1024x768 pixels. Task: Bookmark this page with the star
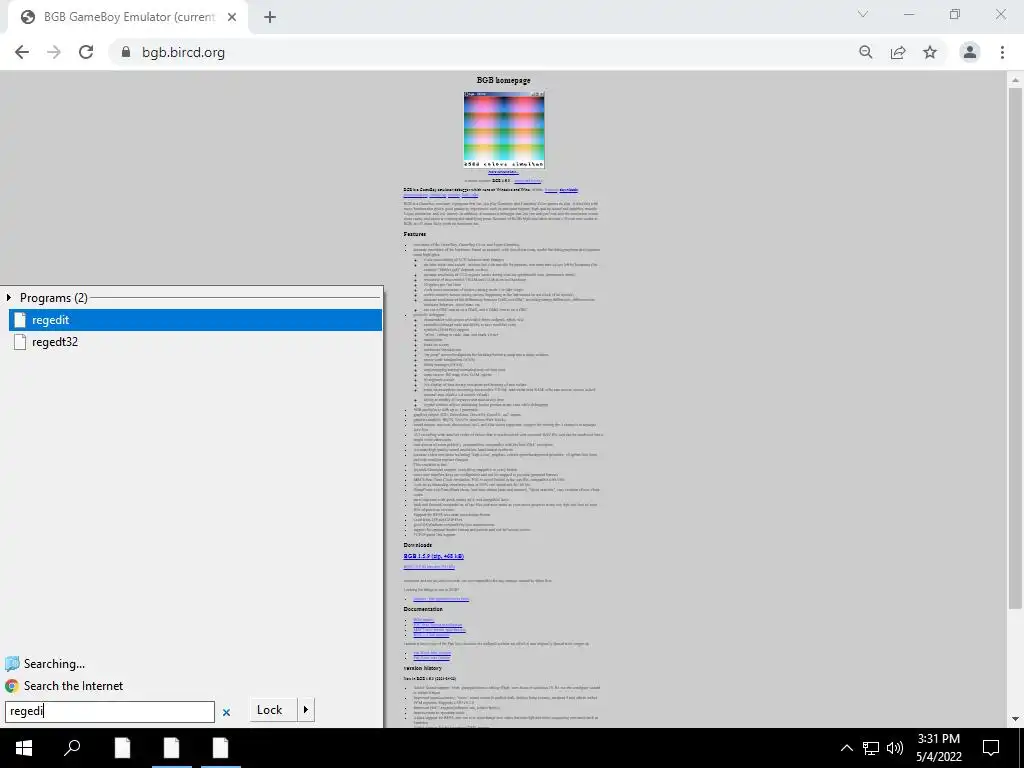(930, 52)
